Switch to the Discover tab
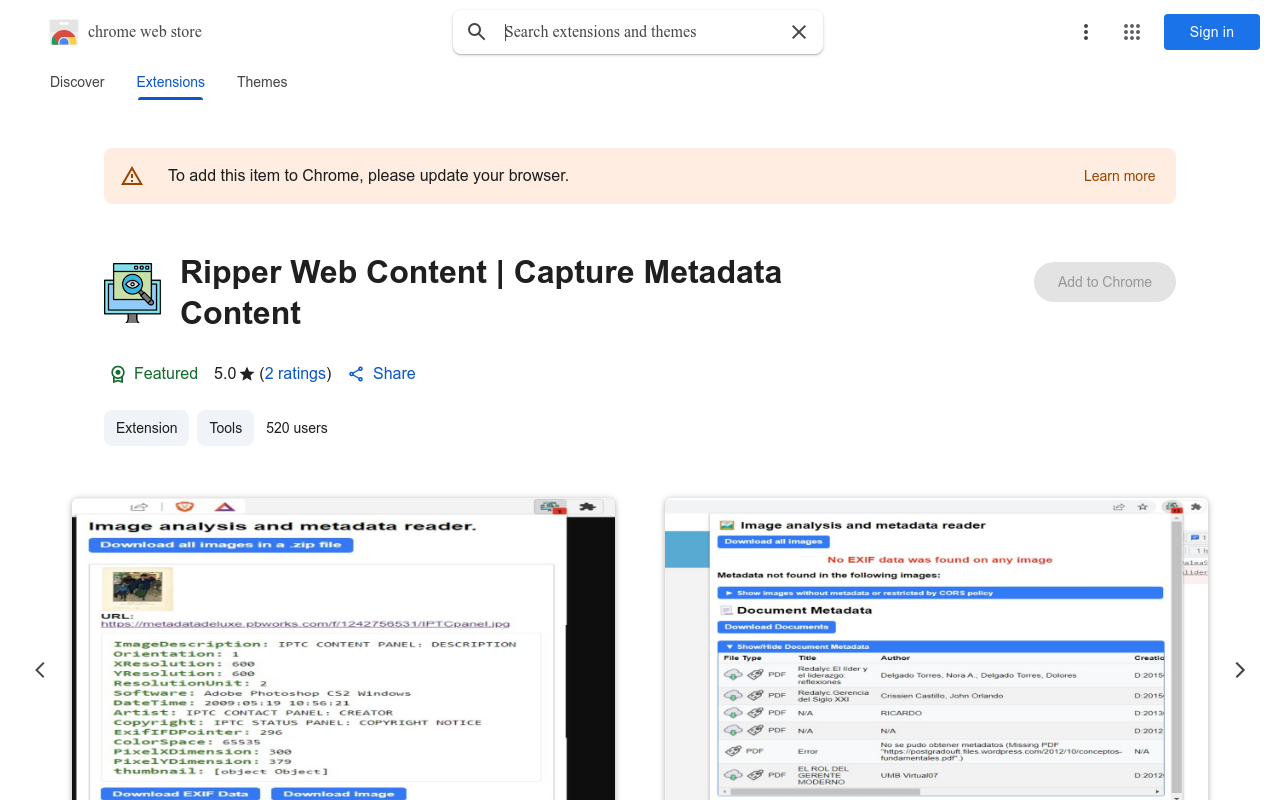The image size is (1280, 800). pyautogui.click(x=77, y=82)
